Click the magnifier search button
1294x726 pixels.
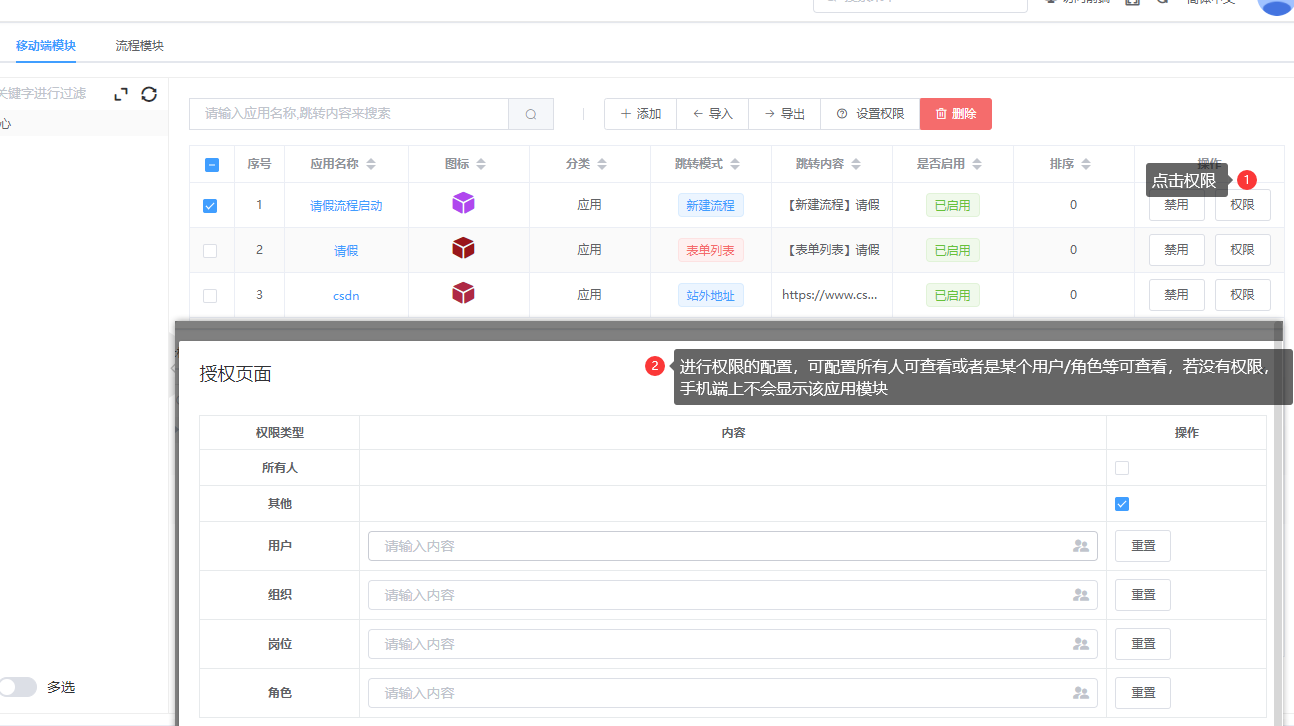(531, 114)
